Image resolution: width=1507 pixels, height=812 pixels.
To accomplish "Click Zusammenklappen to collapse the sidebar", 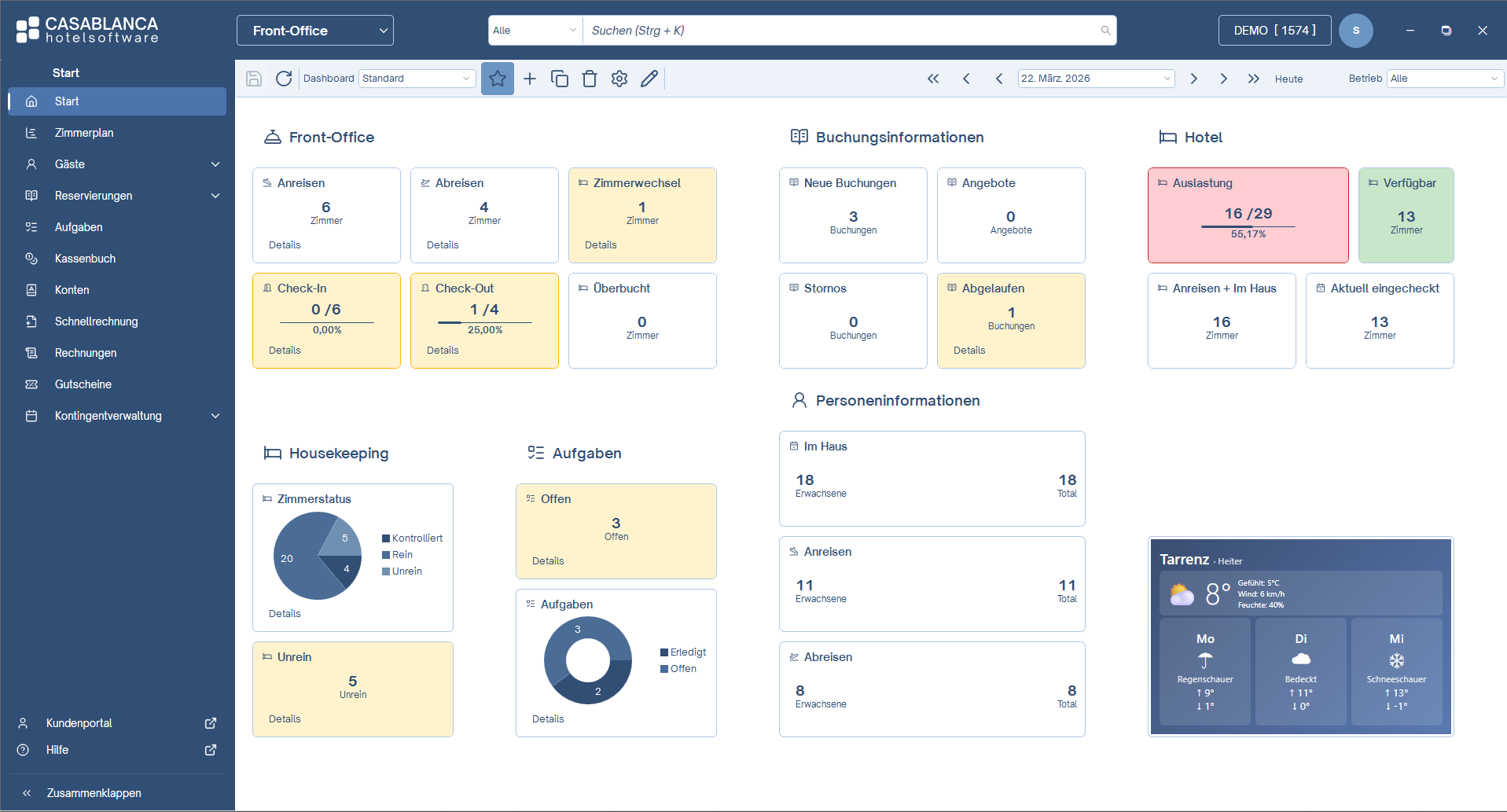I will tap(94, 792).
